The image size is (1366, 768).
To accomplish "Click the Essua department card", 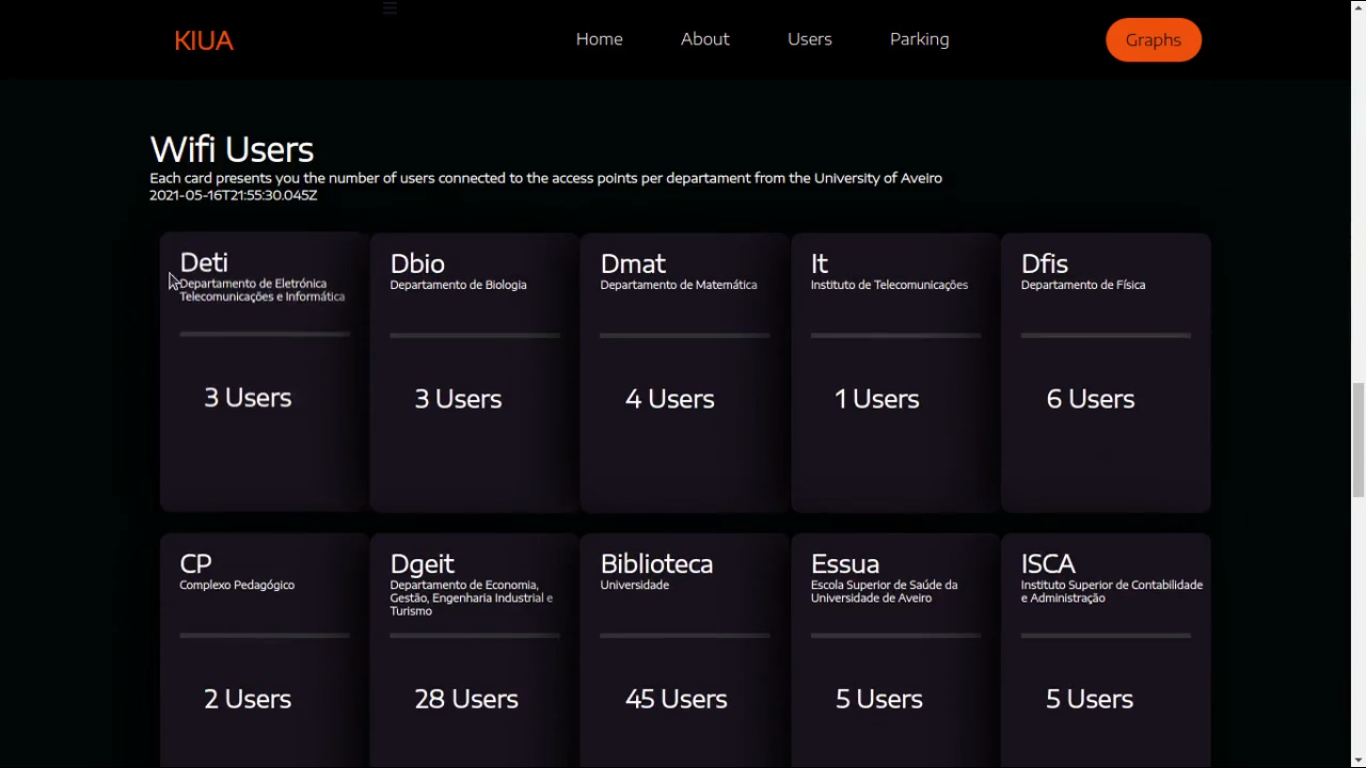I will click(x=895, y=650).
